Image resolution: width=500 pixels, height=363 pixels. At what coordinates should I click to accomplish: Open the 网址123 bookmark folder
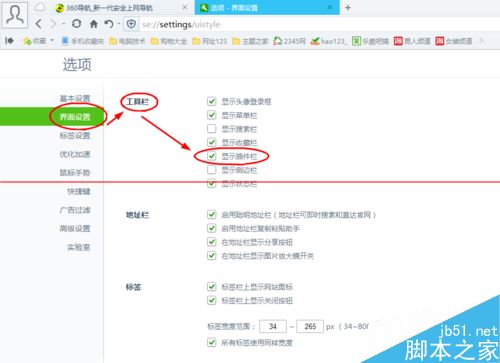click(210, 41)
